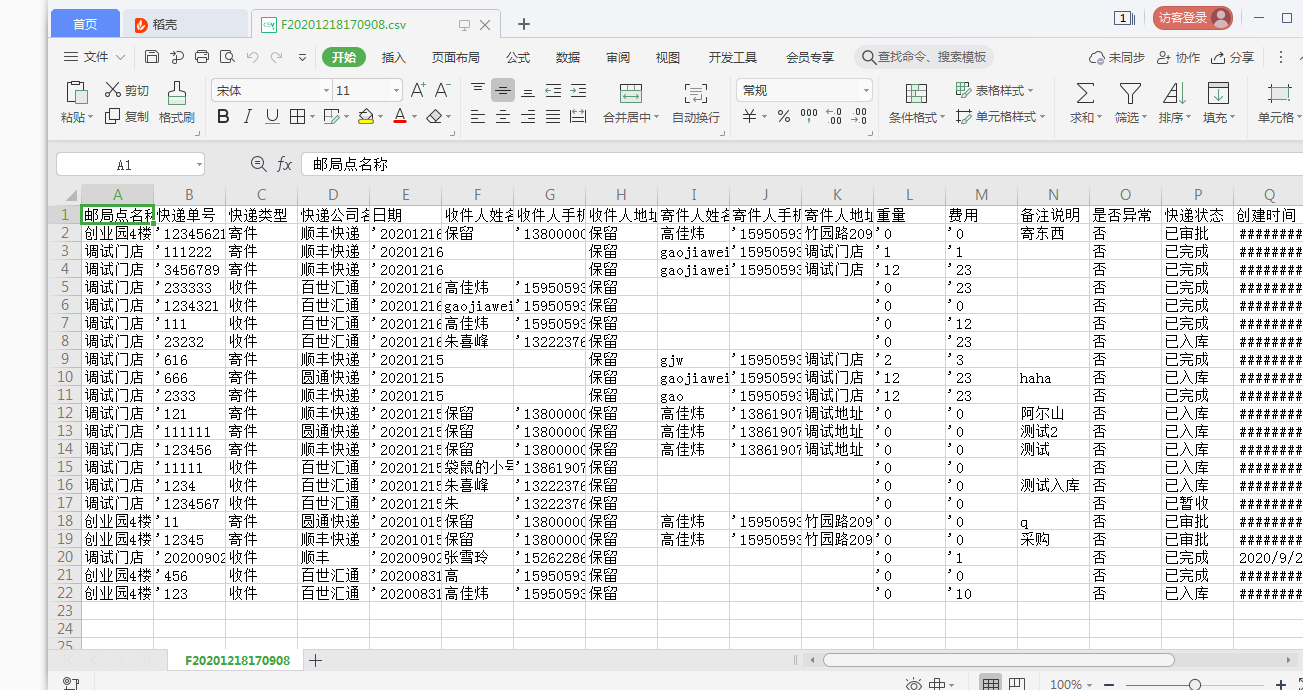Click the Copy (复制) button
Screen dimensions: 1303x690
(x=127, y=117)
